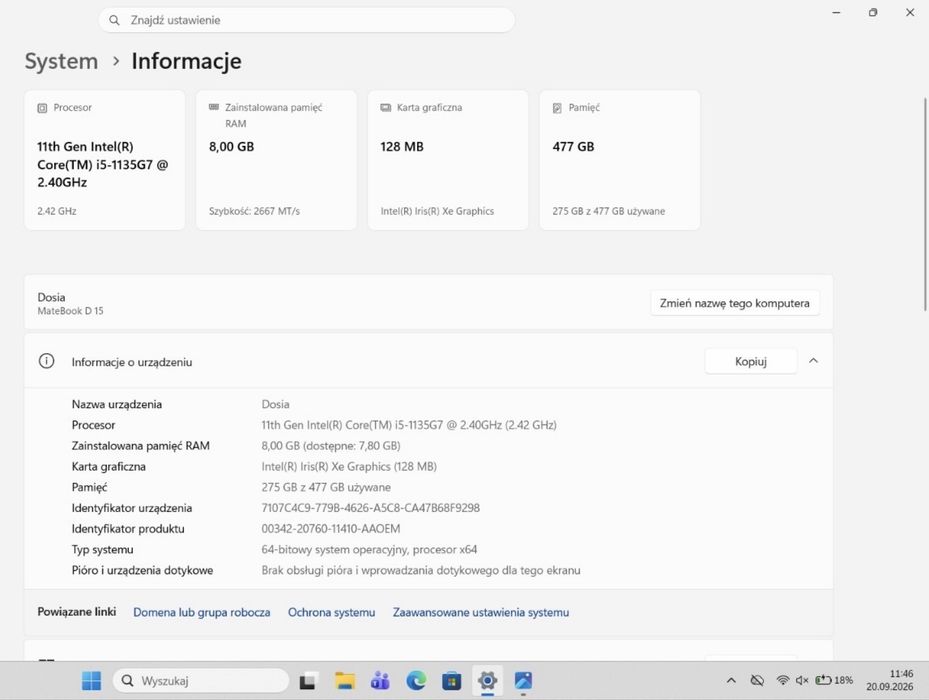Click the Procesor card icon
The height and width of the screenshot is (700, 929).
tap(42, 108)
